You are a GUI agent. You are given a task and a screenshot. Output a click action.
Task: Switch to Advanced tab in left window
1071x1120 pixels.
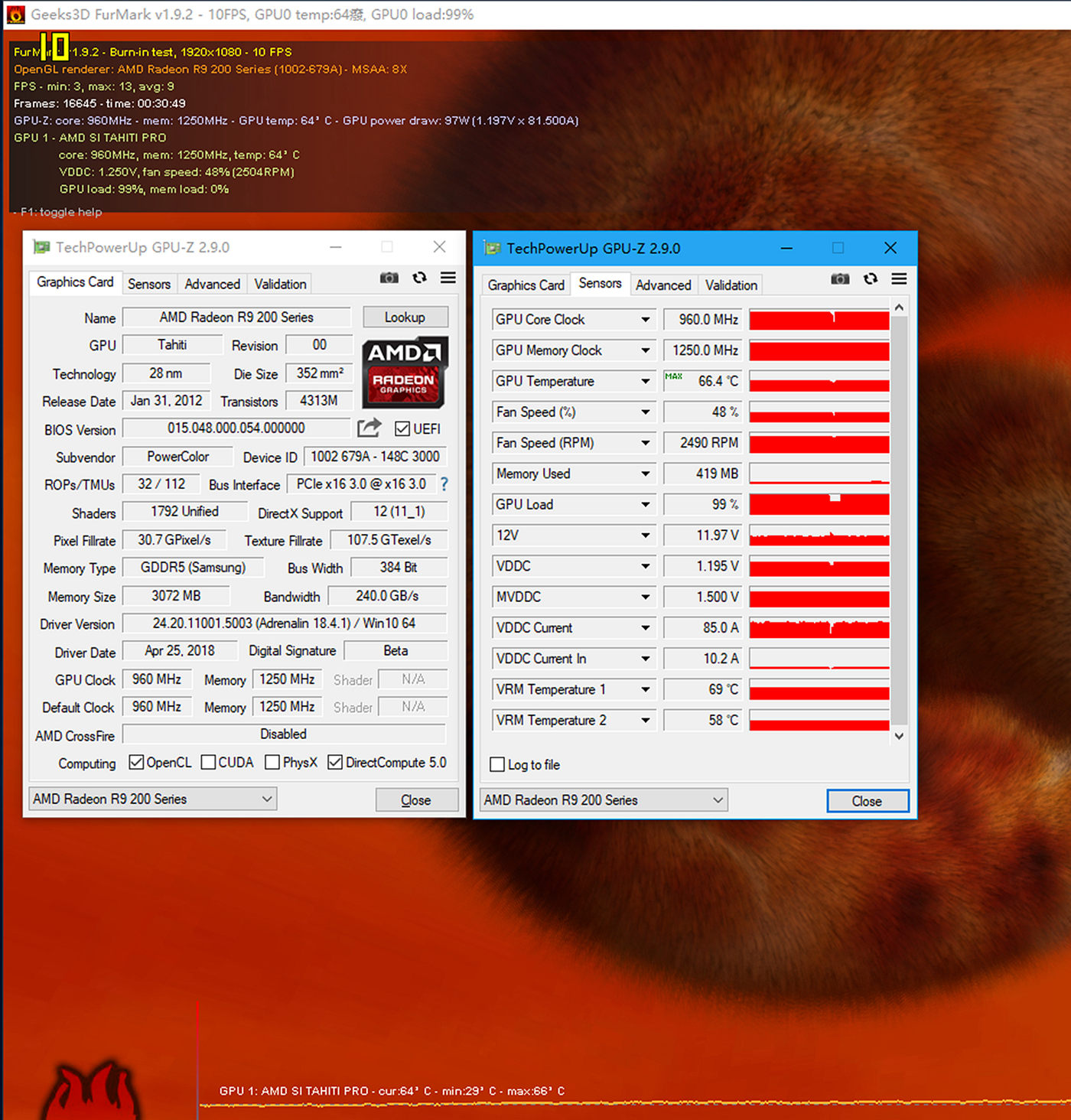click(x=213, y=284)
